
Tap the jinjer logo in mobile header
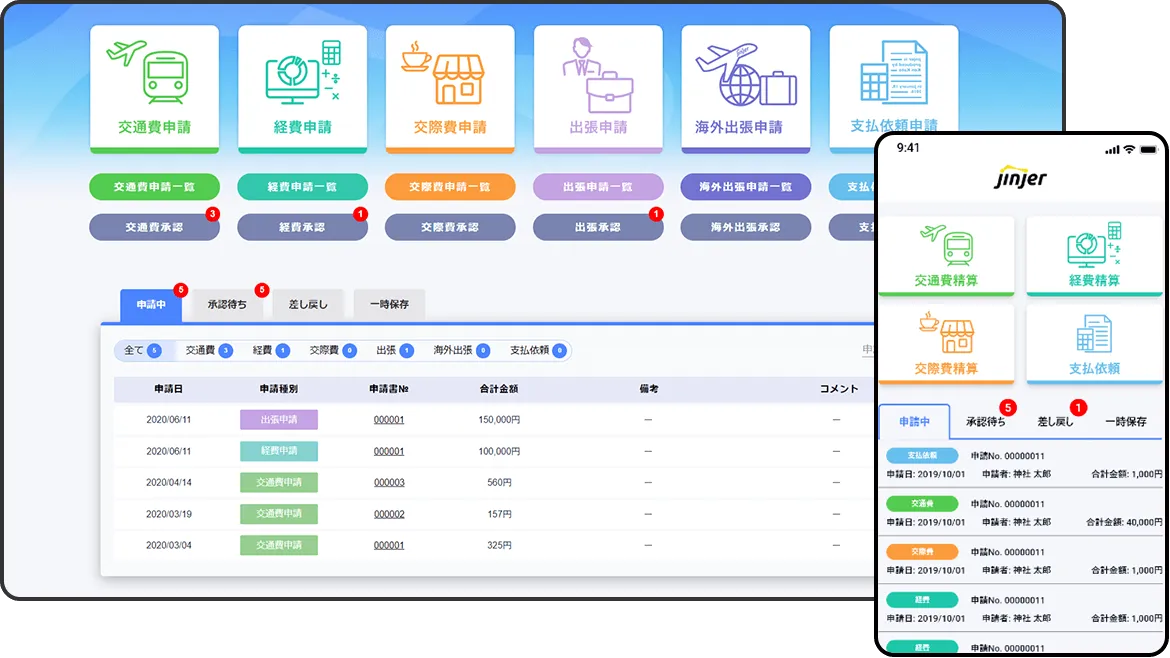click(1020, 180)
